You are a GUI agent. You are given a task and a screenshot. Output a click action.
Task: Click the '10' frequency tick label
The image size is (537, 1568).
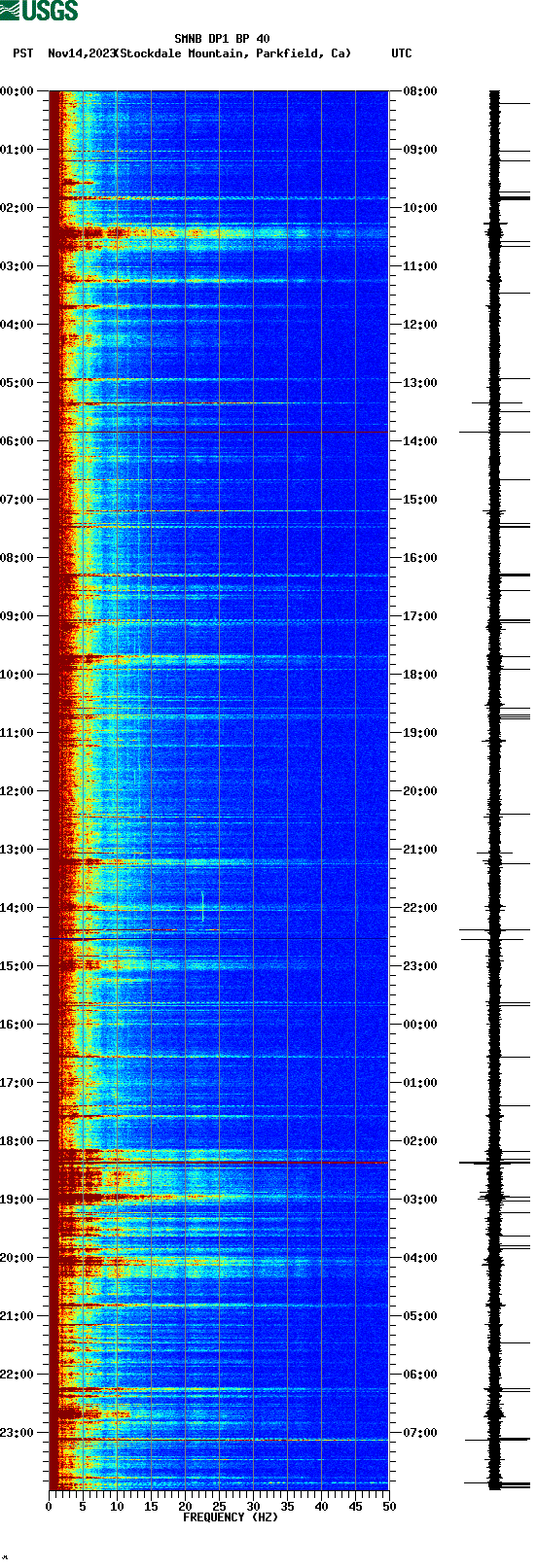pyautogui.click(x=117, y=1507)
